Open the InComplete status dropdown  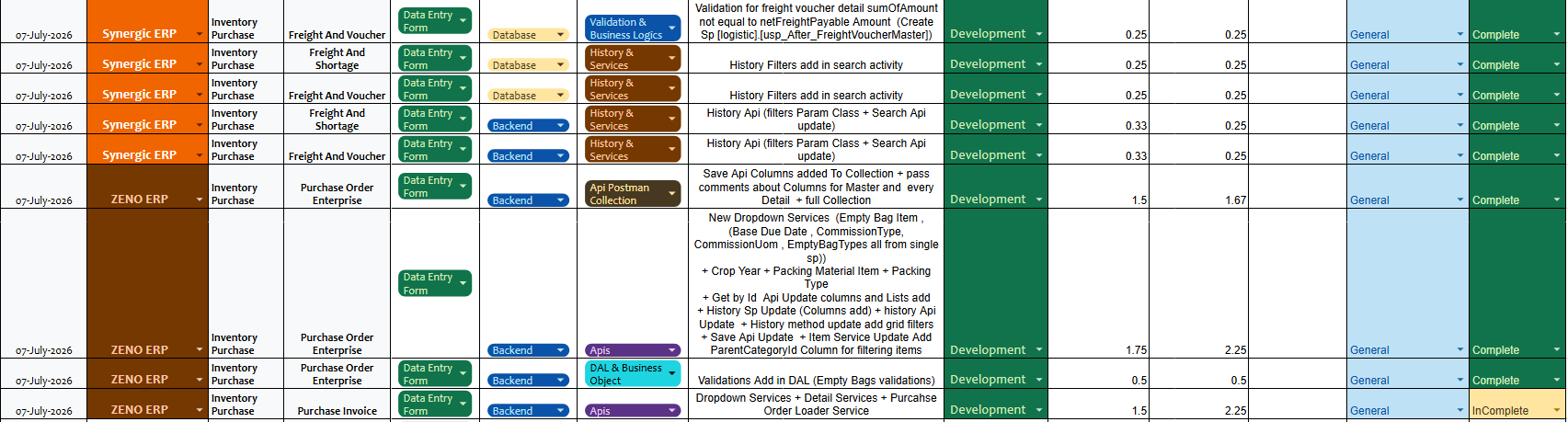coord(1516,410)
